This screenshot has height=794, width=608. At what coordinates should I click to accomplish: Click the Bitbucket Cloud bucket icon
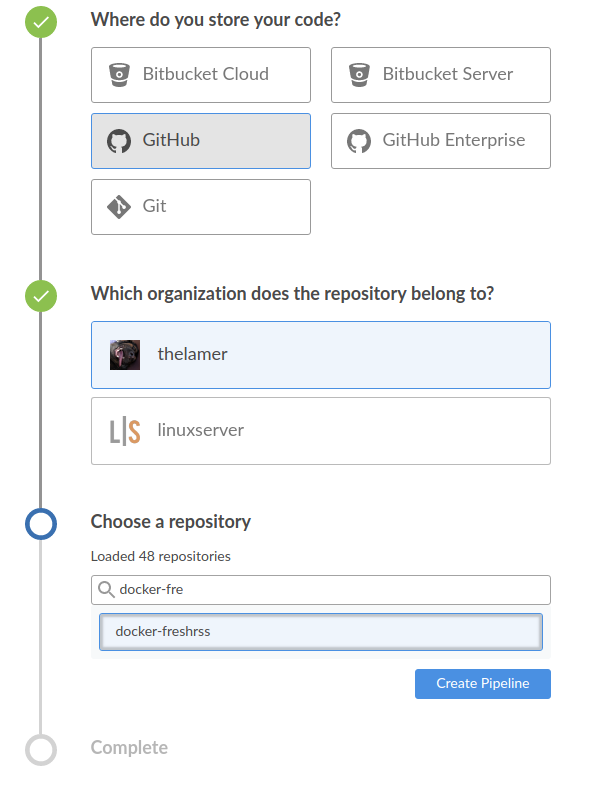[x=119, y=74]
